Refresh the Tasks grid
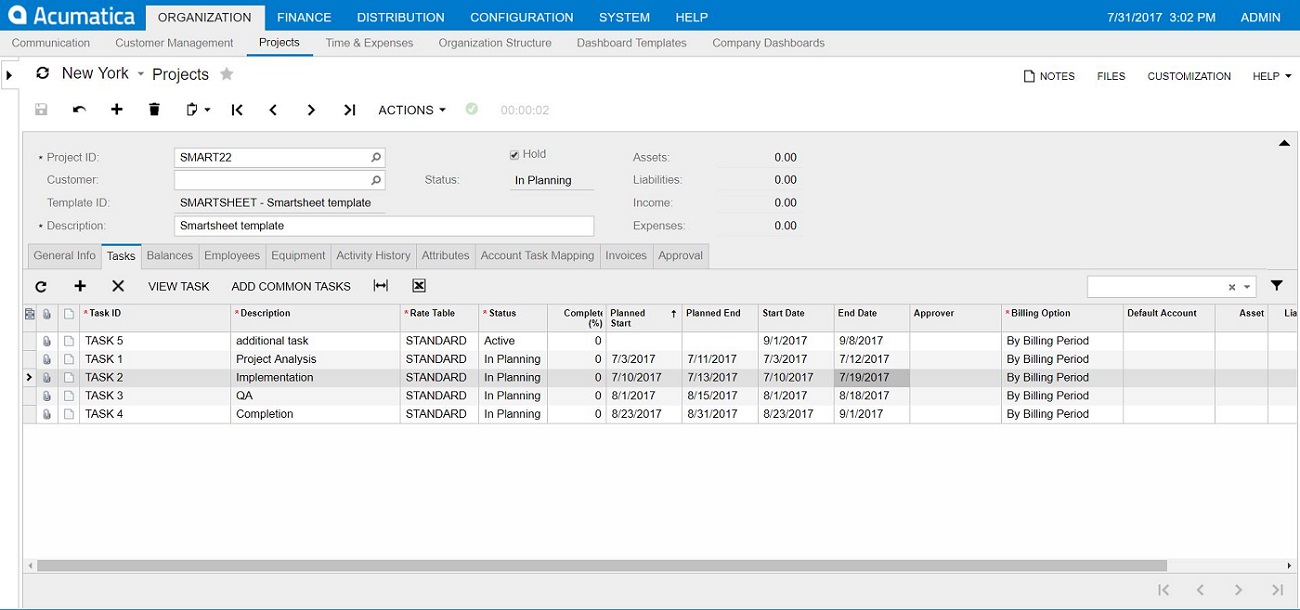The height and width of the screenshot is (610, 1300). 40,286
